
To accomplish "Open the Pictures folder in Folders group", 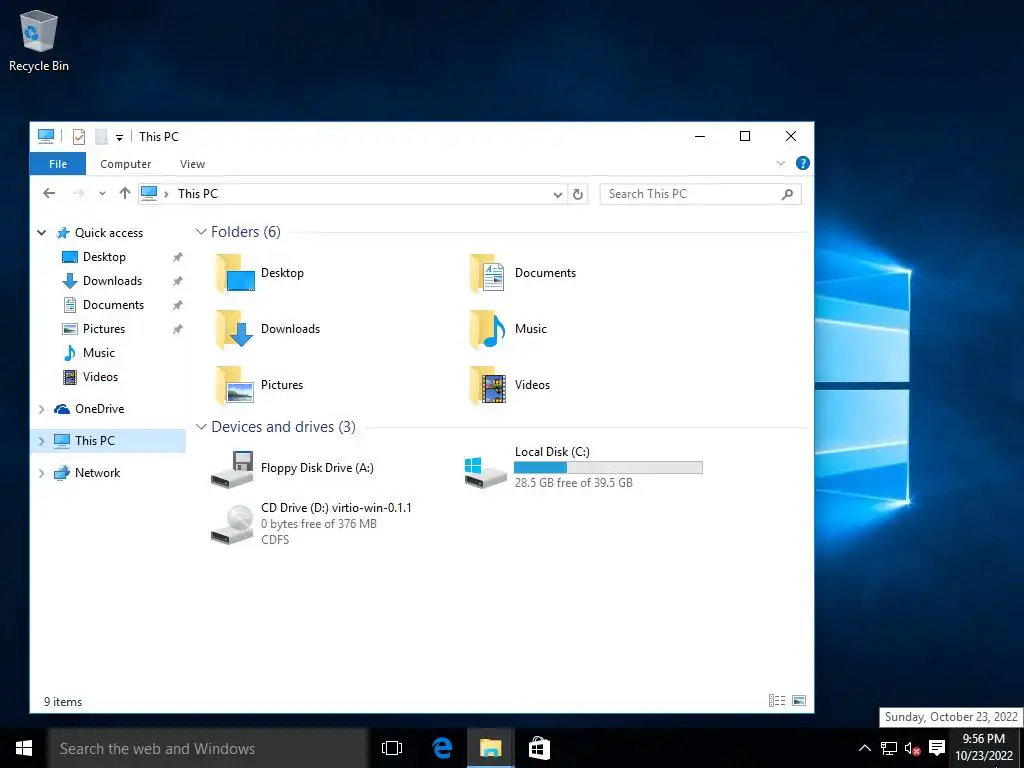I will click(259, 385).
